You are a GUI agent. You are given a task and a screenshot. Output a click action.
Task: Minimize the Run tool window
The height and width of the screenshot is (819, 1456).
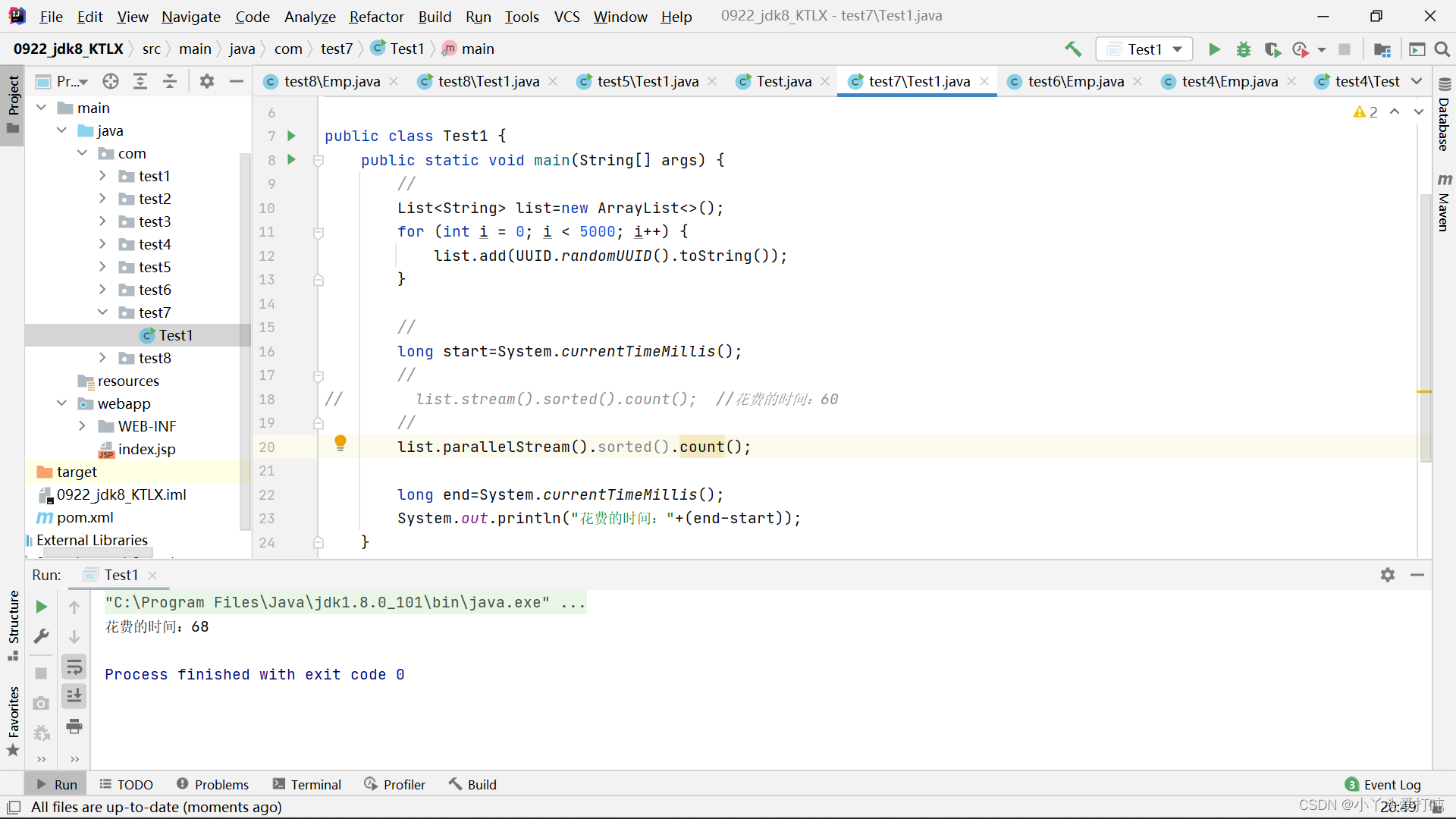point(1417,575)
